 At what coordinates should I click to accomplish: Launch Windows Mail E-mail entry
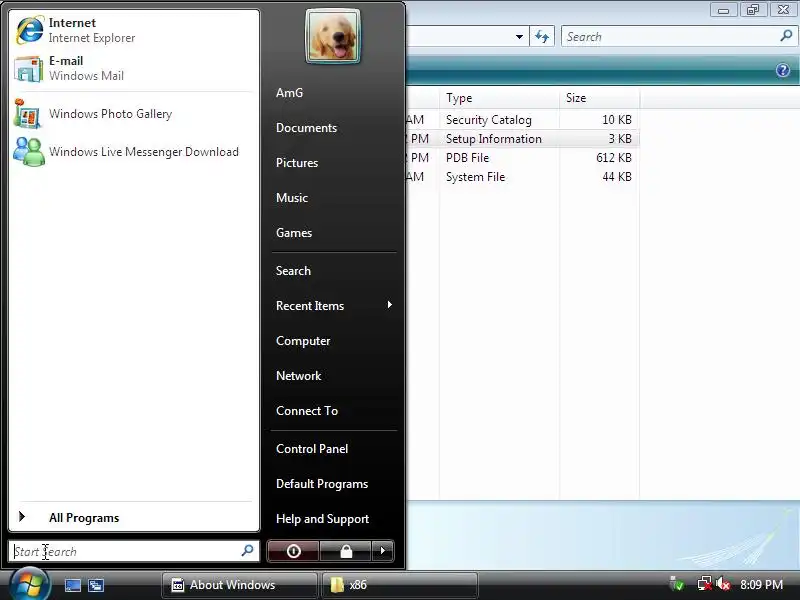134,68
